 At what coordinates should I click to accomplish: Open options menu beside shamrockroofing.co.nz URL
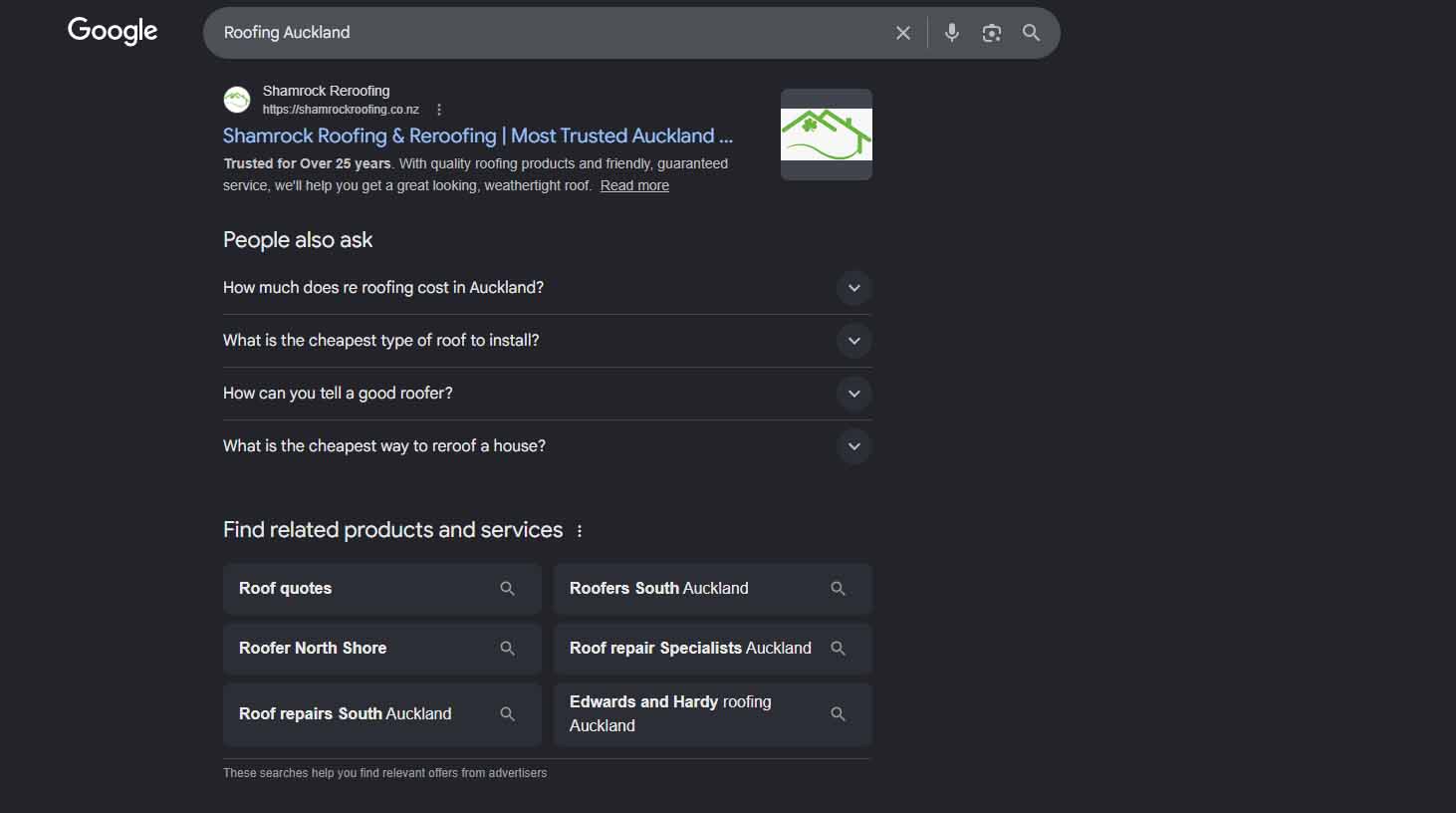439,110
